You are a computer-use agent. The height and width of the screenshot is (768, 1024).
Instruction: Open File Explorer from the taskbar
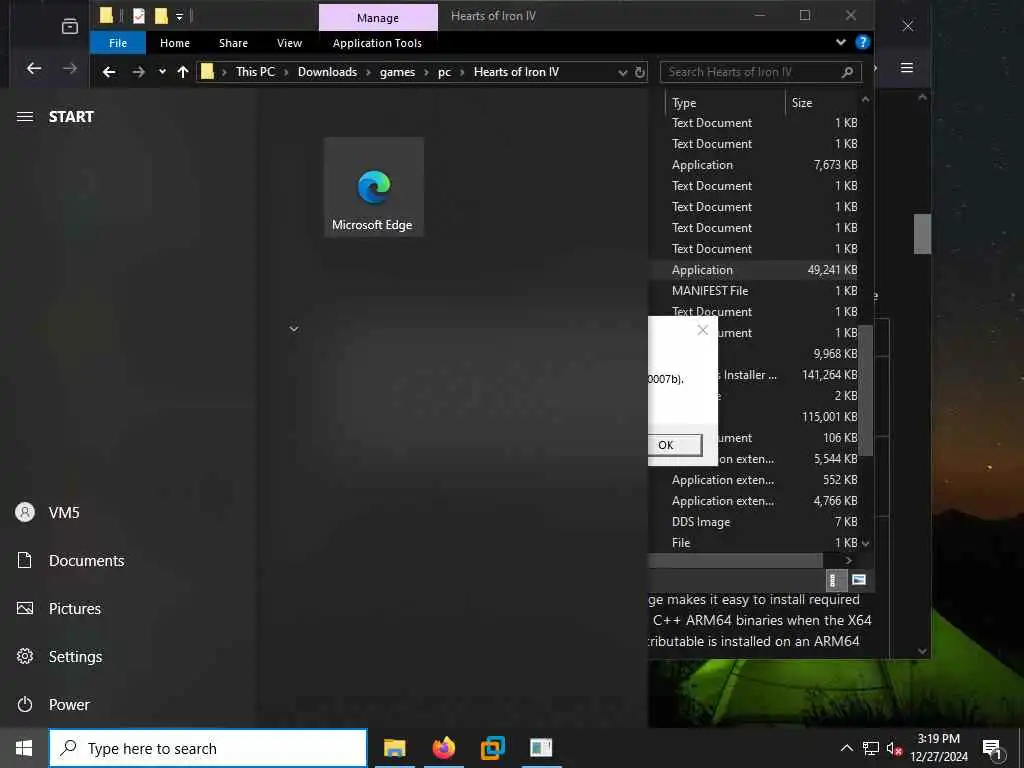(394, 748)
